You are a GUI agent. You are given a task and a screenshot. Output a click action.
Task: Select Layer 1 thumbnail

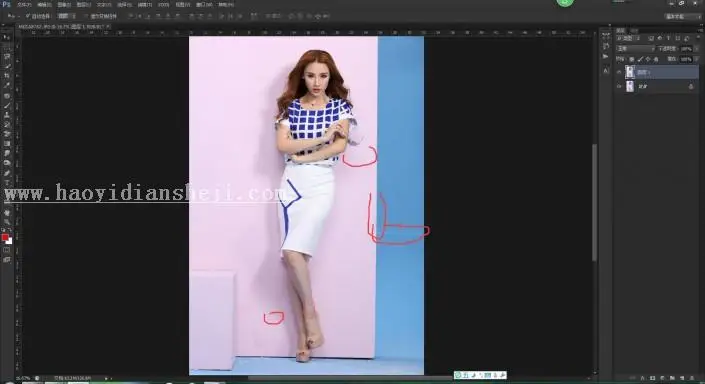coord(630,72)
